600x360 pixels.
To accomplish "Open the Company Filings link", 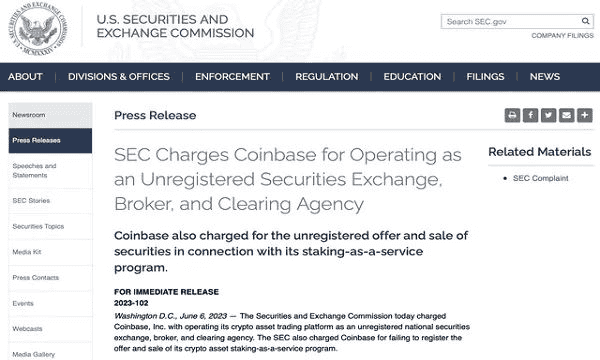I will [x=562, y=36].
